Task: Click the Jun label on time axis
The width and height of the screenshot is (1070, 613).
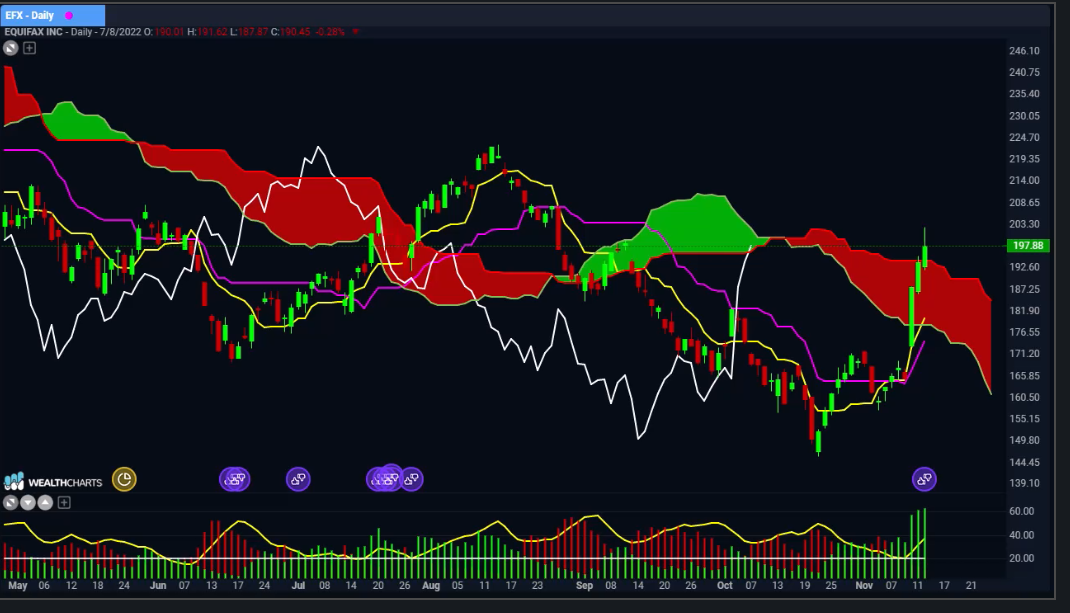Action: (x=158, y=586)
